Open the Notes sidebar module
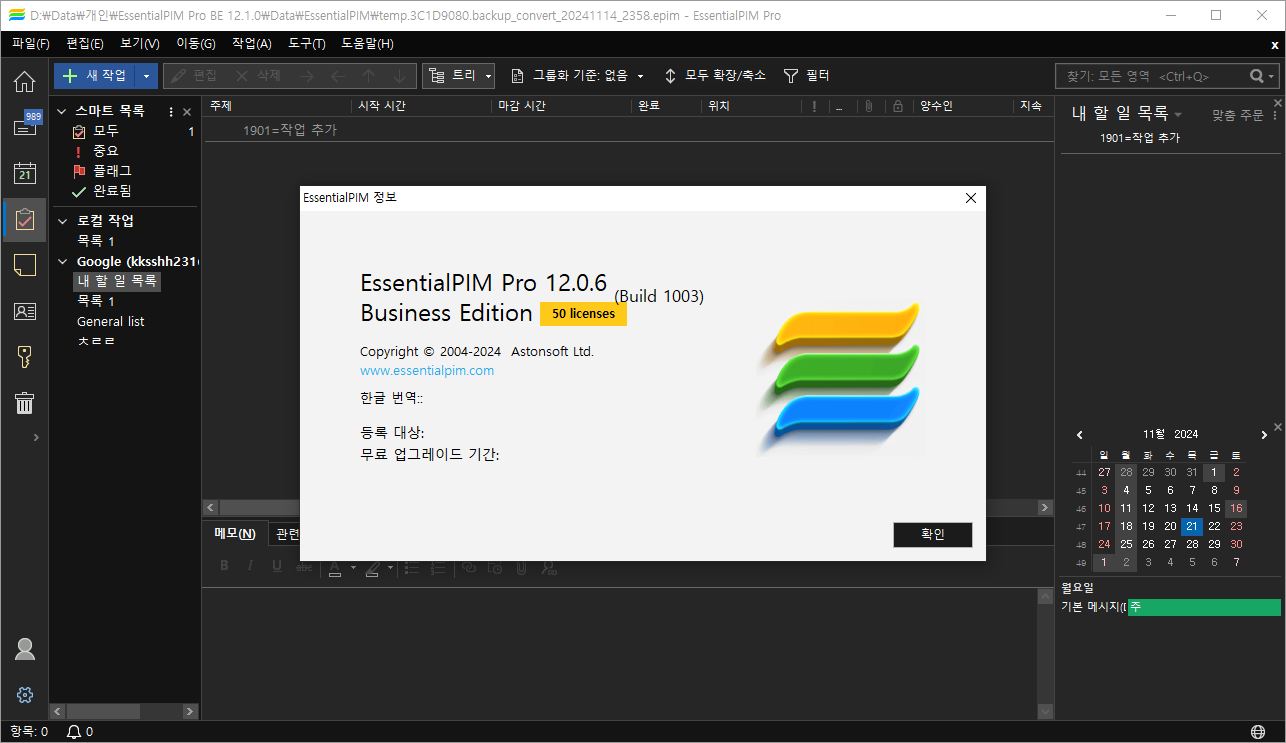 [x=24, y=265]
